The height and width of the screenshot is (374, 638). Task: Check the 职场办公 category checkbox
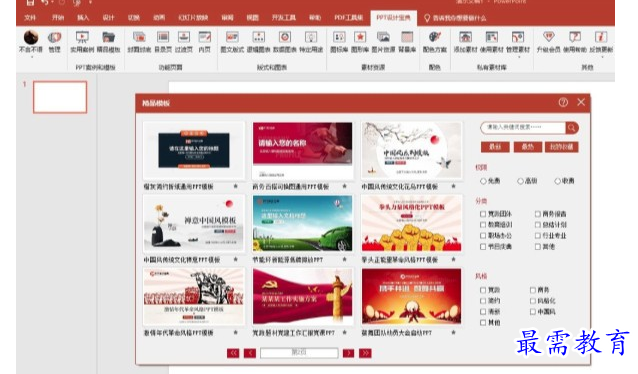tap(483, 236)
